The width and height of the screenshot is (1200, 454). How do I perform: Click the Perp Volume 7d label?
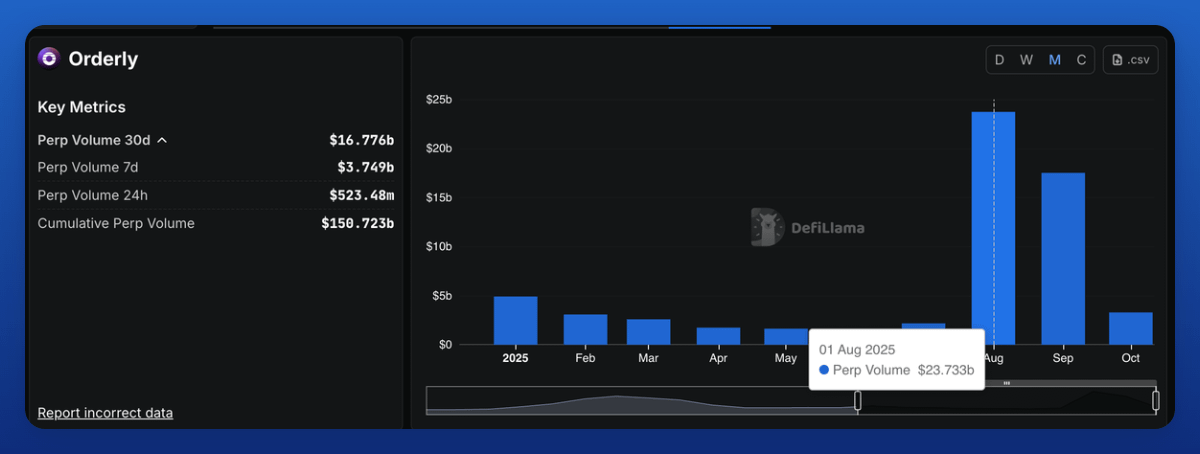click(x=88, y=167)
